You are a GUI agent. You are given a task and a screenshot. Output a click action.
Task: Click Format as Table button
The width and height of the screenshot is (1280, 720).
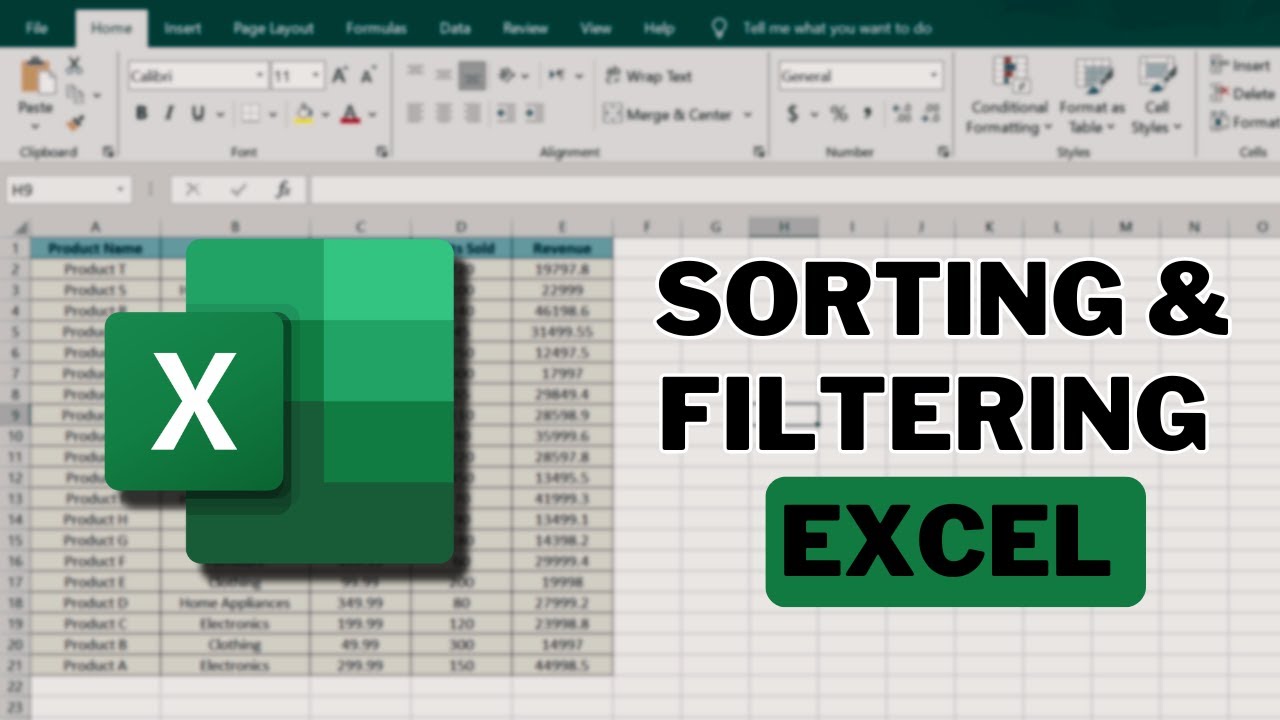1092,96
